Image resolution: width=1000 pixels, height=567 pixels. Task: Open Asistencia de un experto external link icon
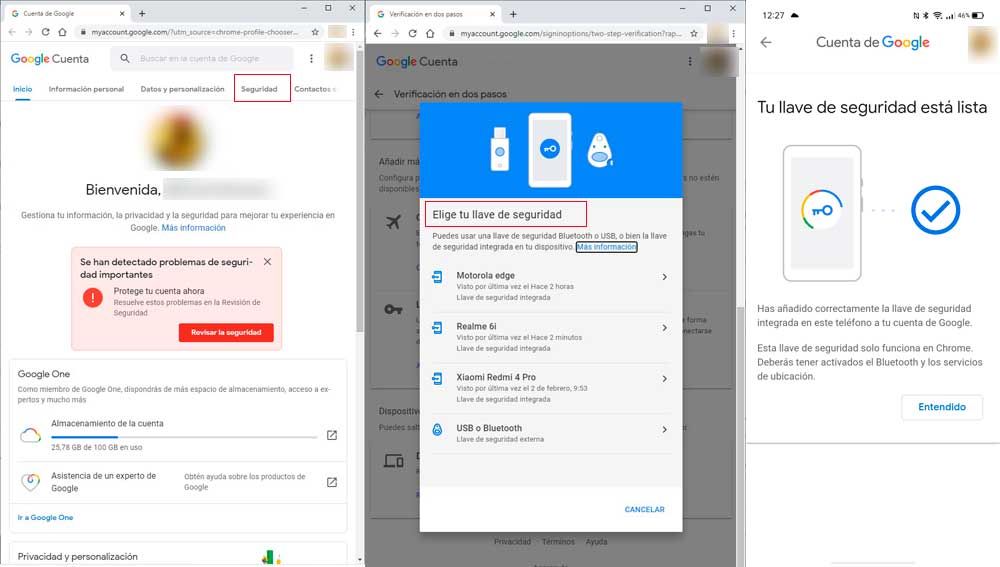[x=332, y=482]
